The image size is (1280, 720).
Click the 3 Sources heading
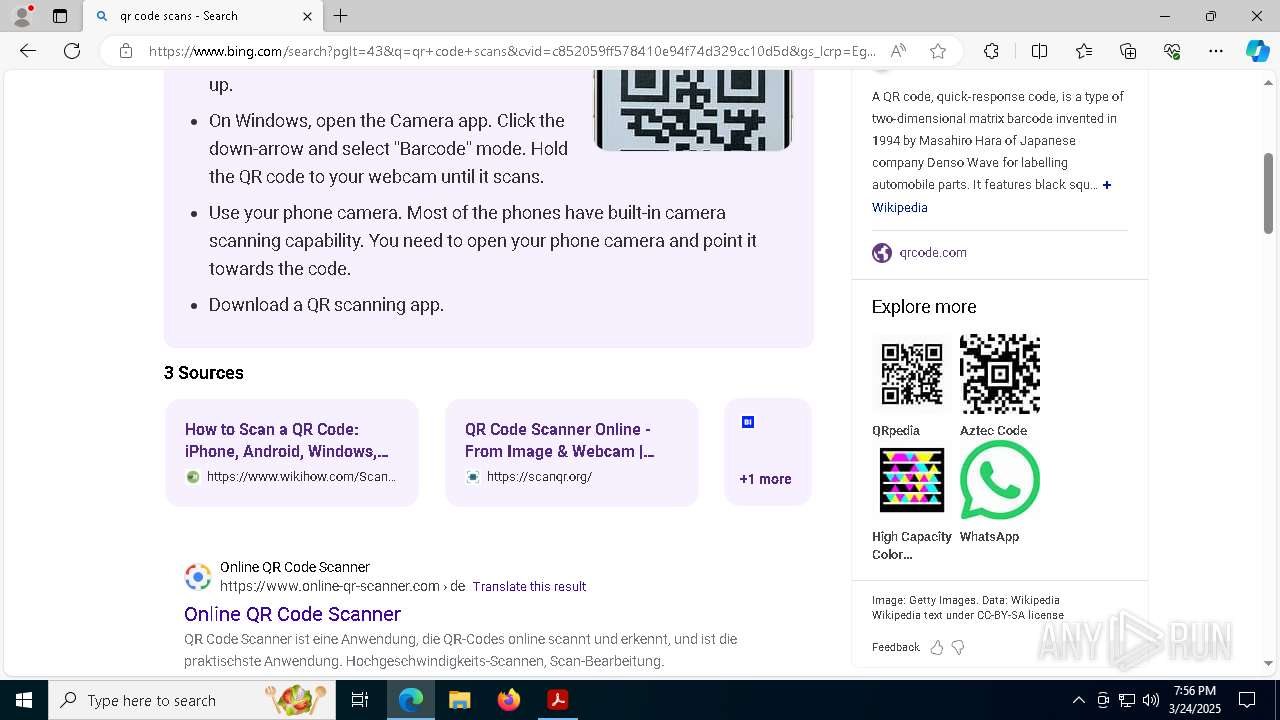pos(204,373)
